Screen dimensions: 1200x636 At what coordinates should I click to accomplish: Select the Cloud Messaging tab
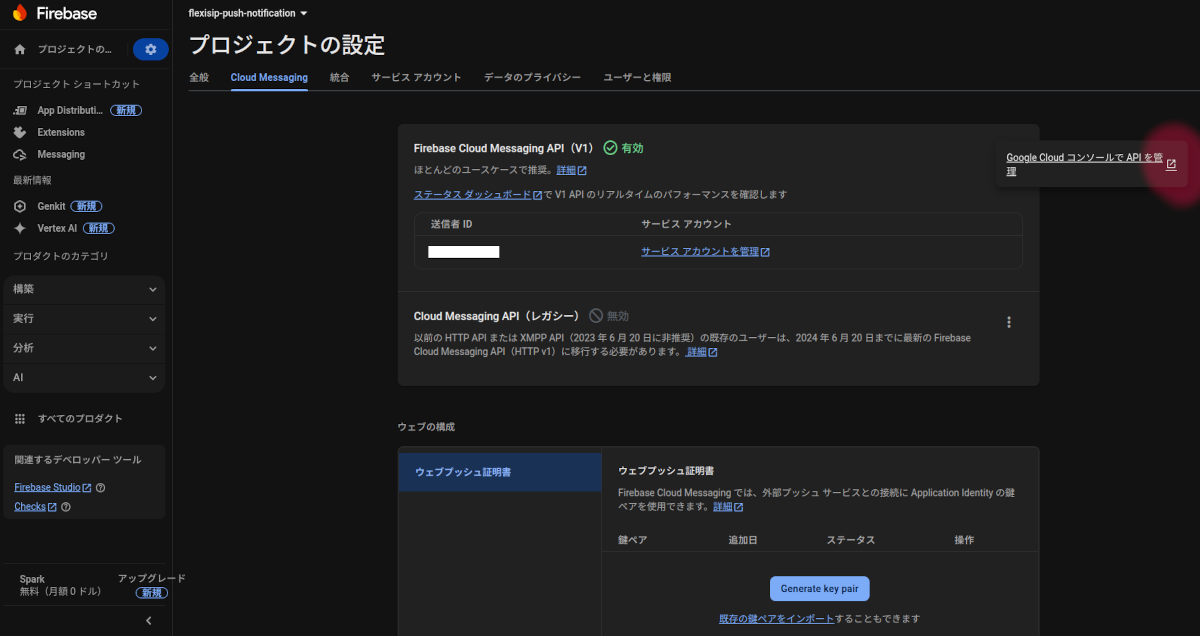click(x=269, y=77)
